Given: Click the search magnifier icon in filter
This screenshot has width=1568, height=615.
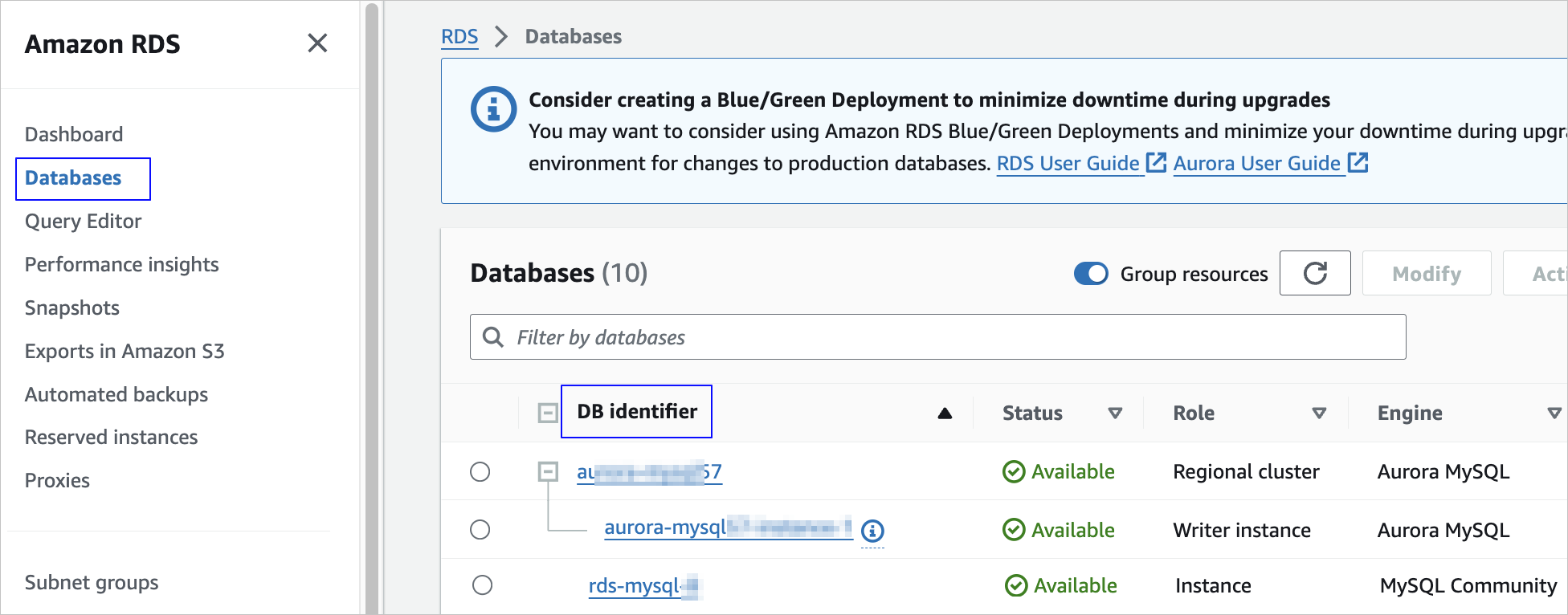Looking at the screenshot, I should coord(492,337).
